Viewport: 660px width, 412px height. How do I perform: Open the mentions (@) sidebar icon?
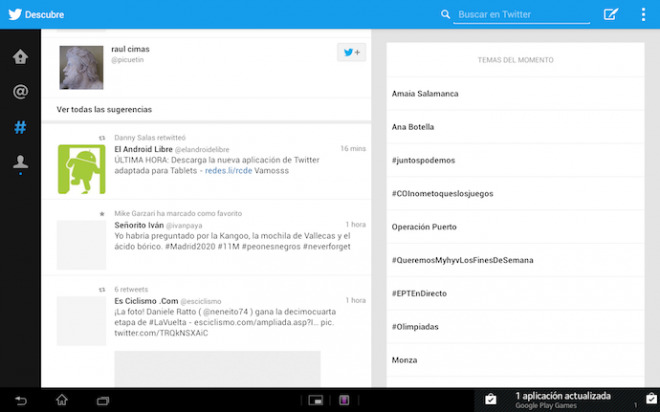pos(20,92)
